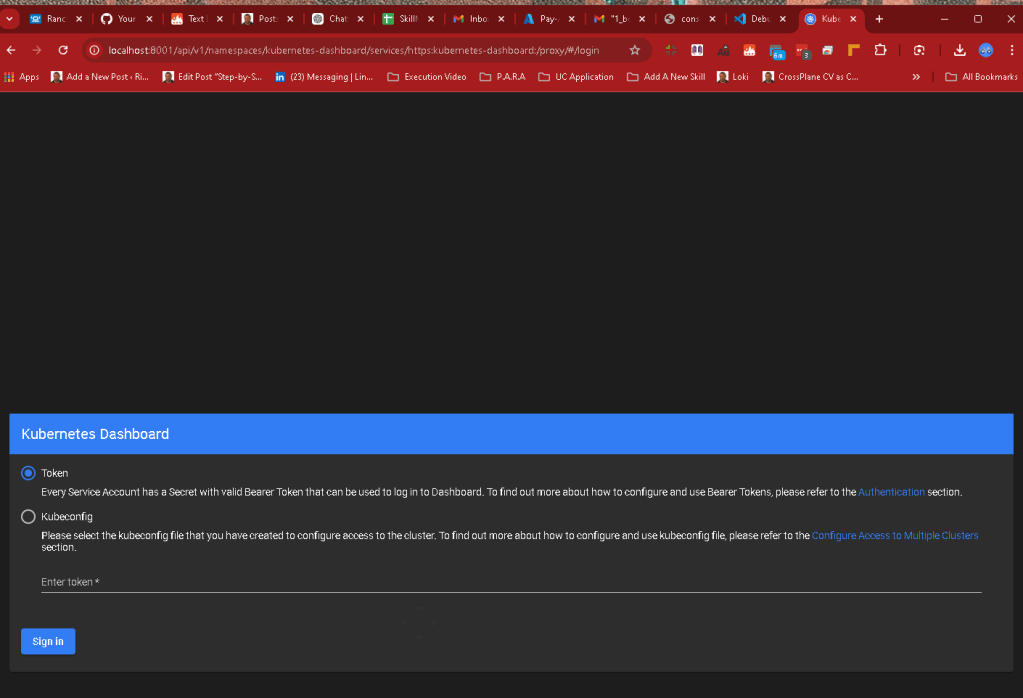Select the Kubeconfig radio button

(28, 517)
